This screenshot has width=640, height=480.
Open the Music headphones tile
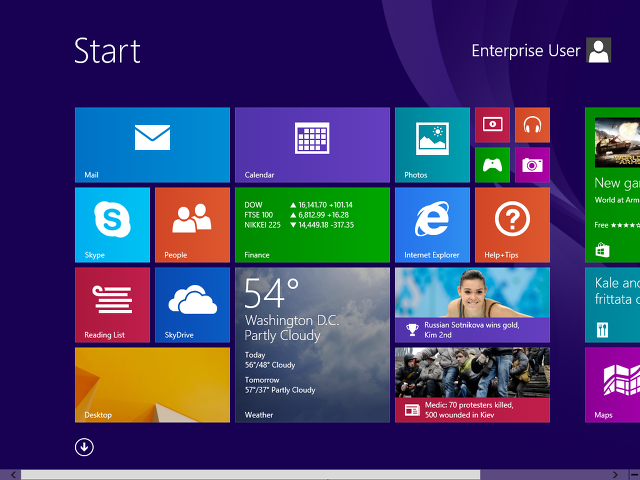532,125
